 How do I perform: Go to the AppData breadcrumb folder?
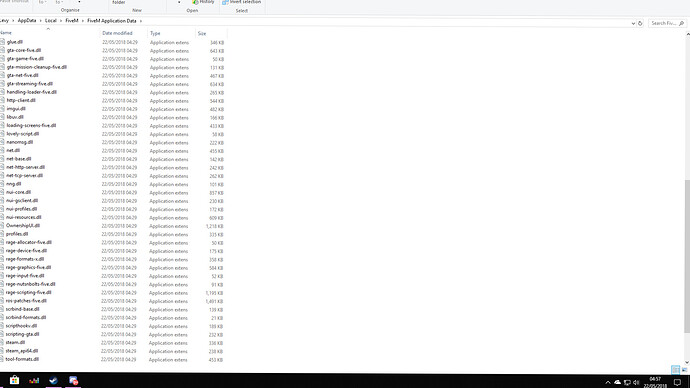(x=27, y=21)
